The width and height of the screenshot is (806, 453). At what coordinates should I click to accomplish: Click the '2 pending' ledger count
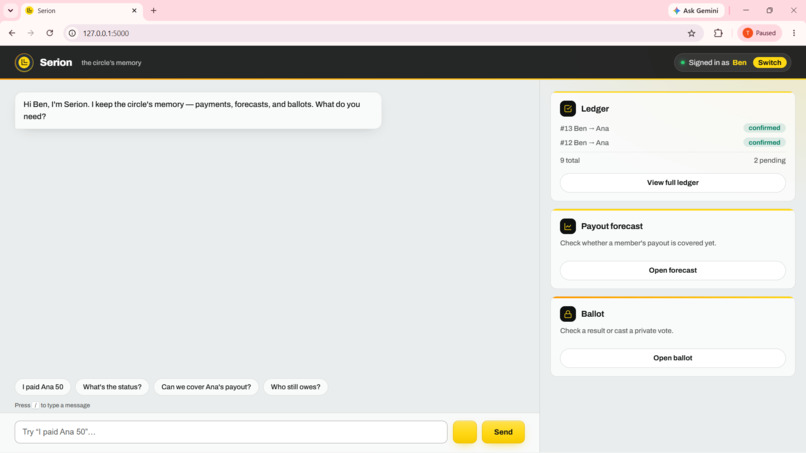point(769,160)
